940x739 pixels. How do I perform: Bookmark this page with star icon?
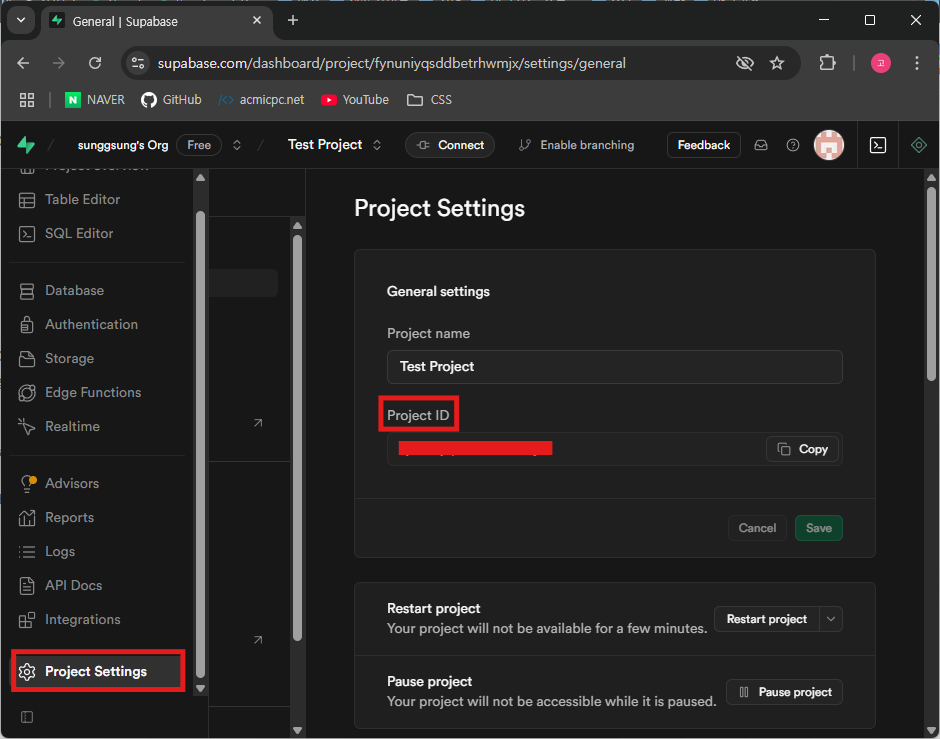click(777, 63)
